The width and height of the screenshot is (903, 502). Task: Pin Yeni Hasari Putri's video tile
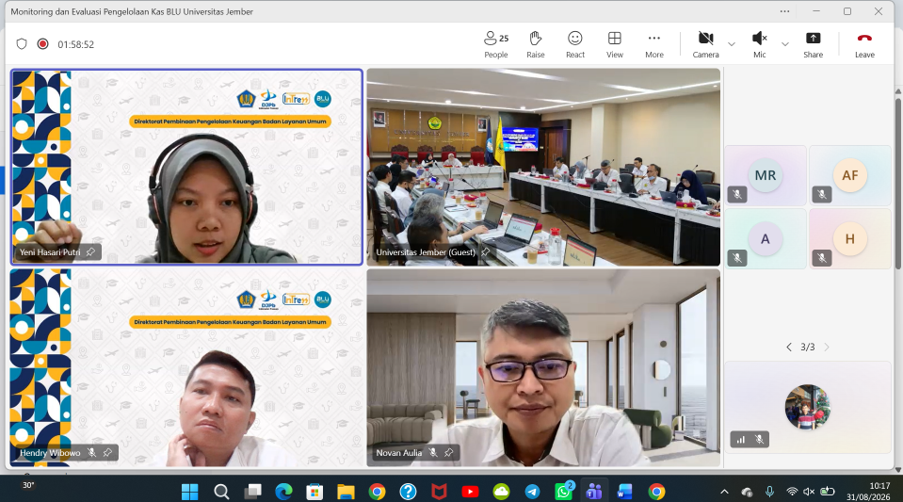tap(90, 252)
